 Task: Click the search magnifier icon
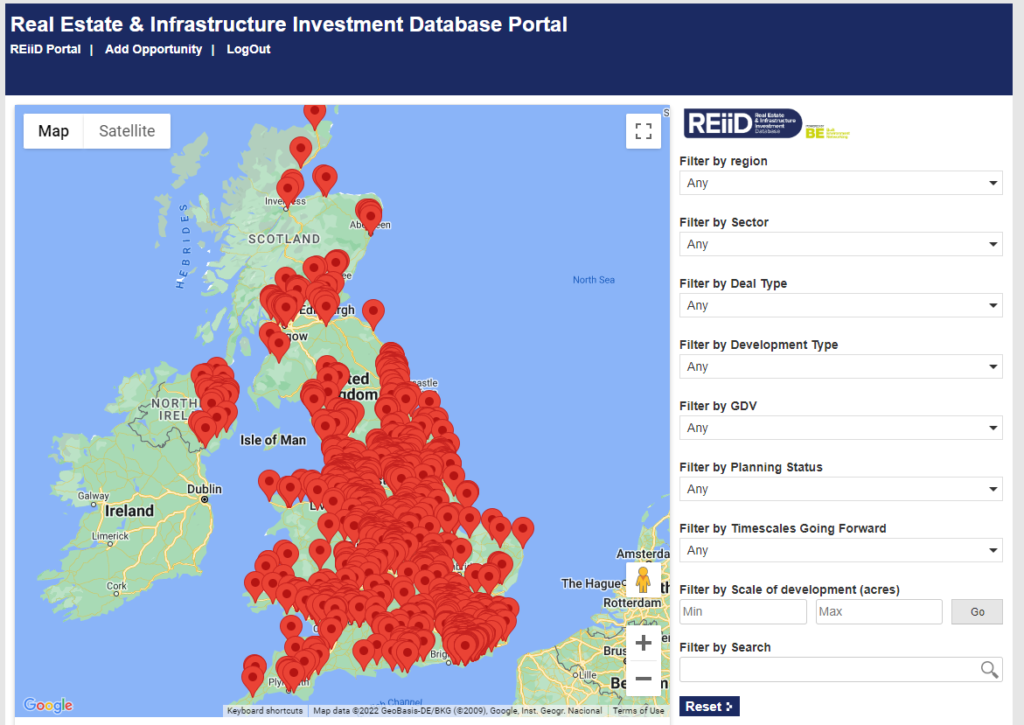(x=989, y=669)
